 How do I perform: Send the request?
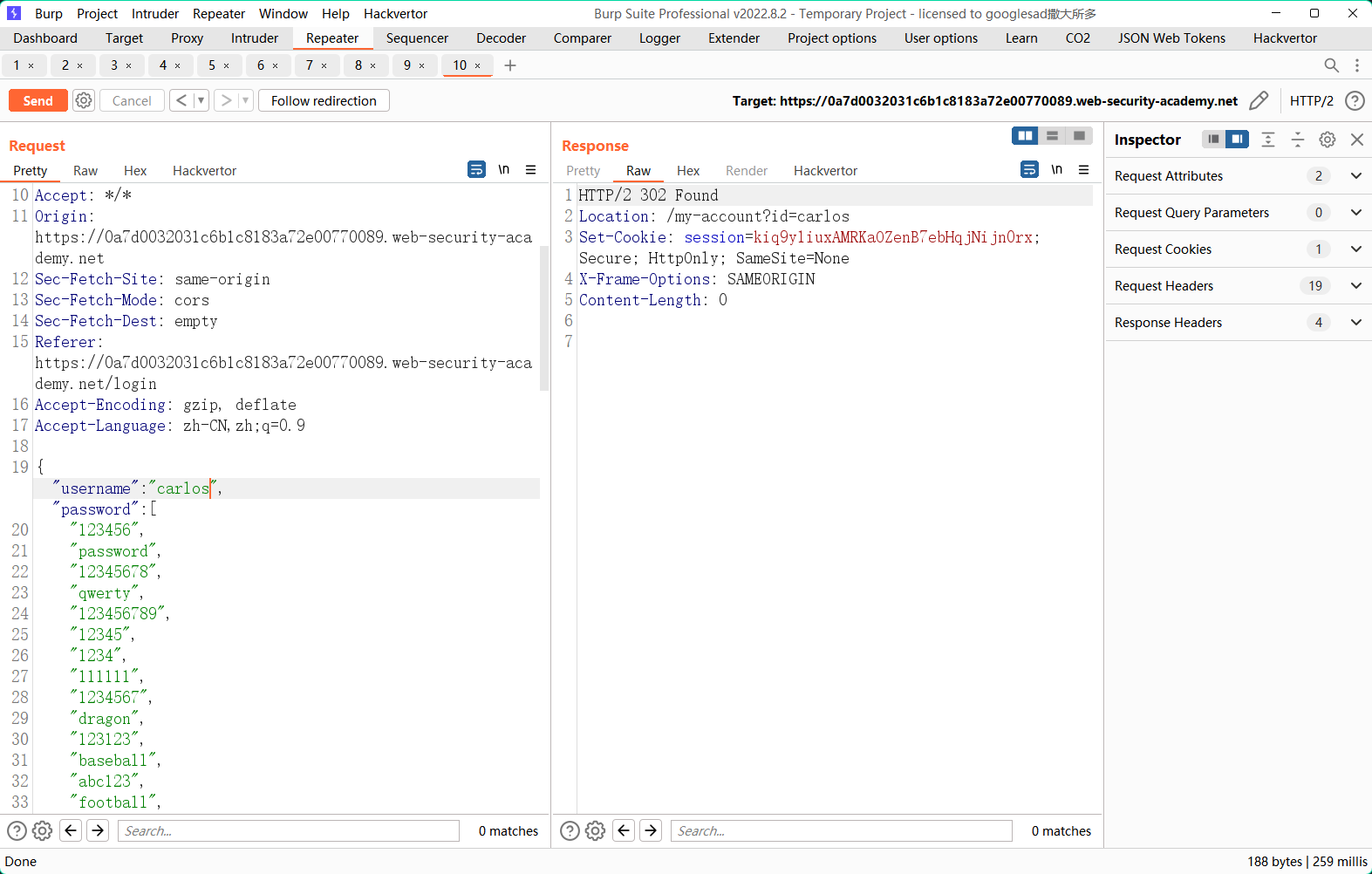click(38, 100)
